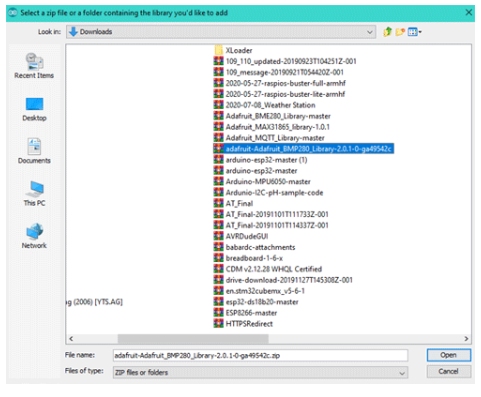Image resolution: width=481 pixels, height=397 pixels.
Task: Click the horizontal scrollbar thumb
Action: [193, 339]
